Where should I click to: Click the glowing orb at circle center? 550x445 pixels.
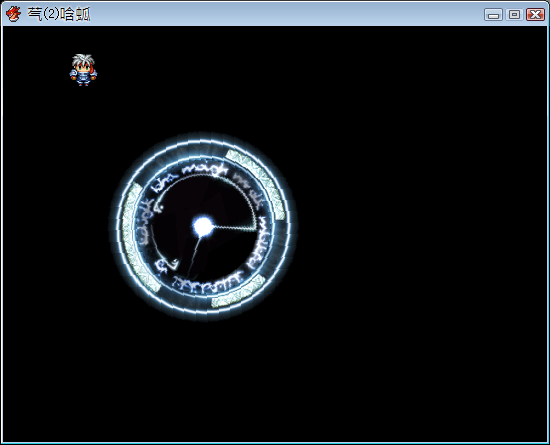click(203, 226)
